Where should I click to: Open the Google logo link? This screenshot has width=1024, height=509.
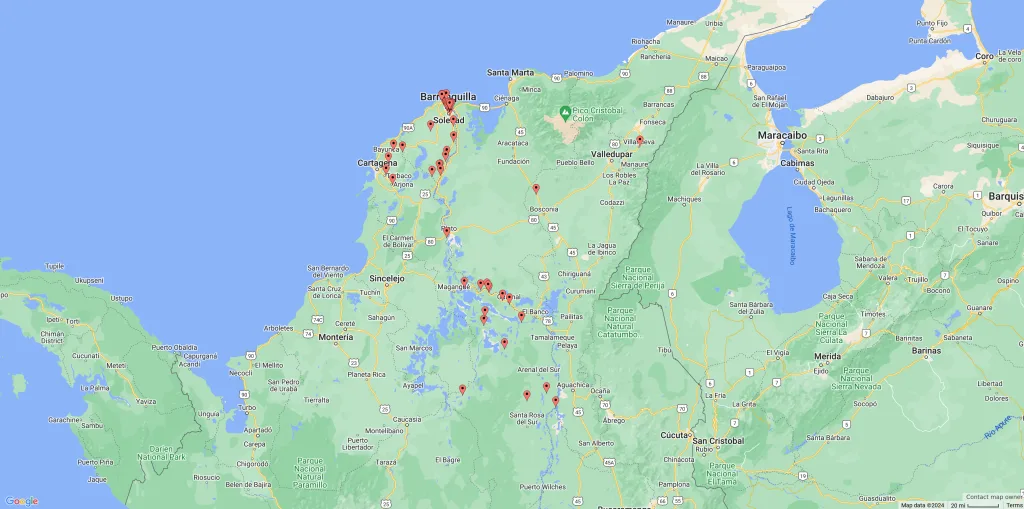22,501
